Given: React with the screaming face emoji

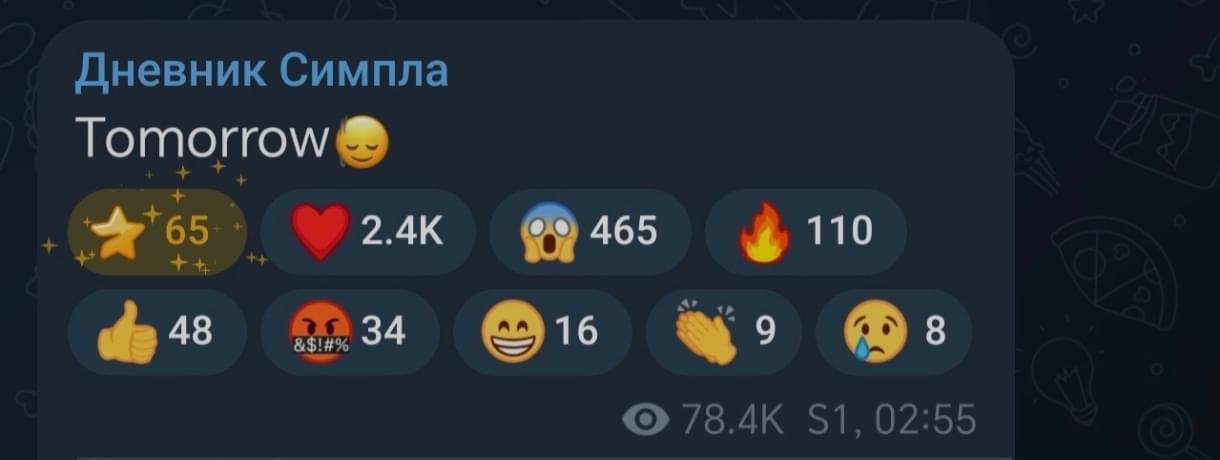Looking at the screenshot, I should pos(548,231).
